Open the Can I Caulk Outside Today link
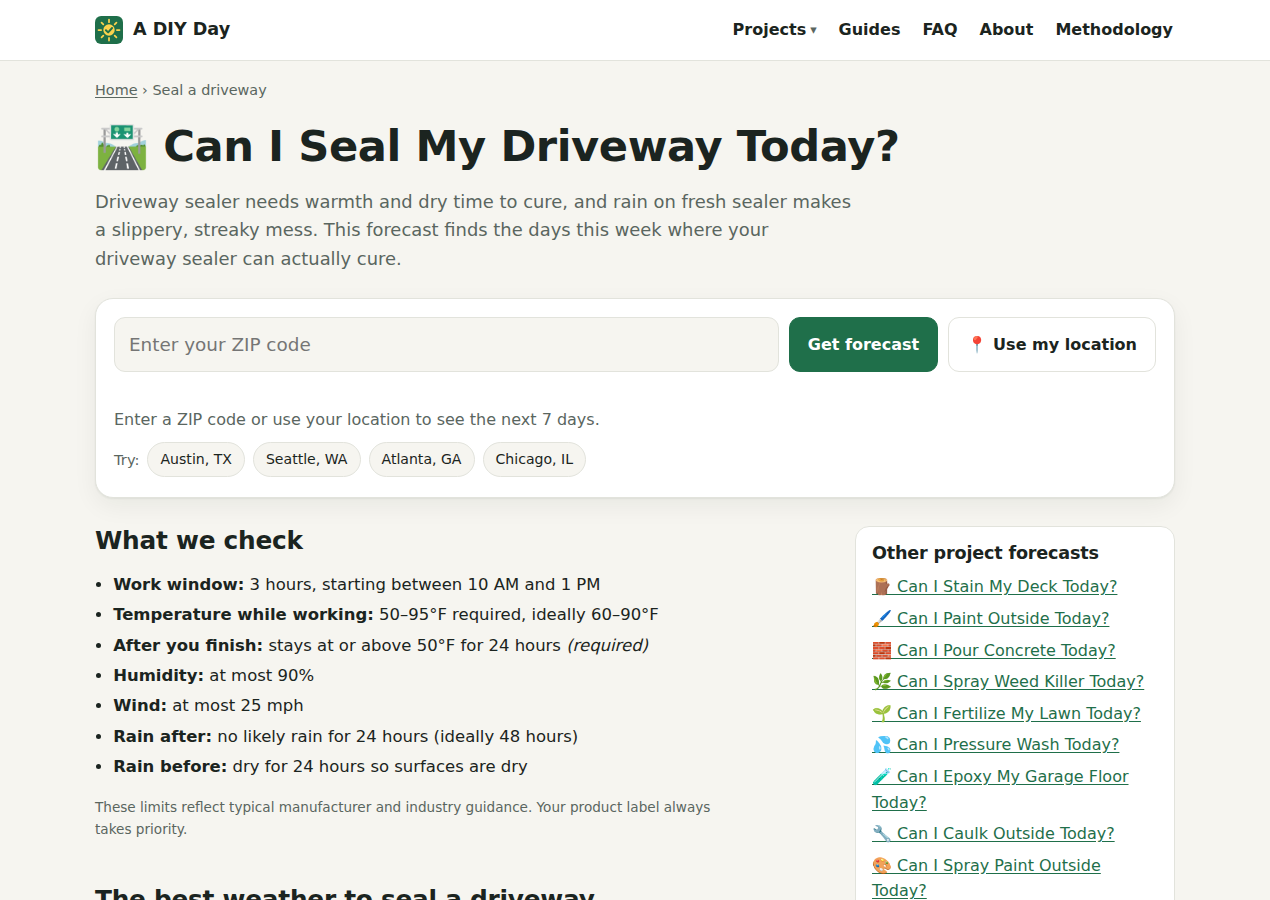Image resolution: width=1270 pixels, height=900 pixels. 993,834
